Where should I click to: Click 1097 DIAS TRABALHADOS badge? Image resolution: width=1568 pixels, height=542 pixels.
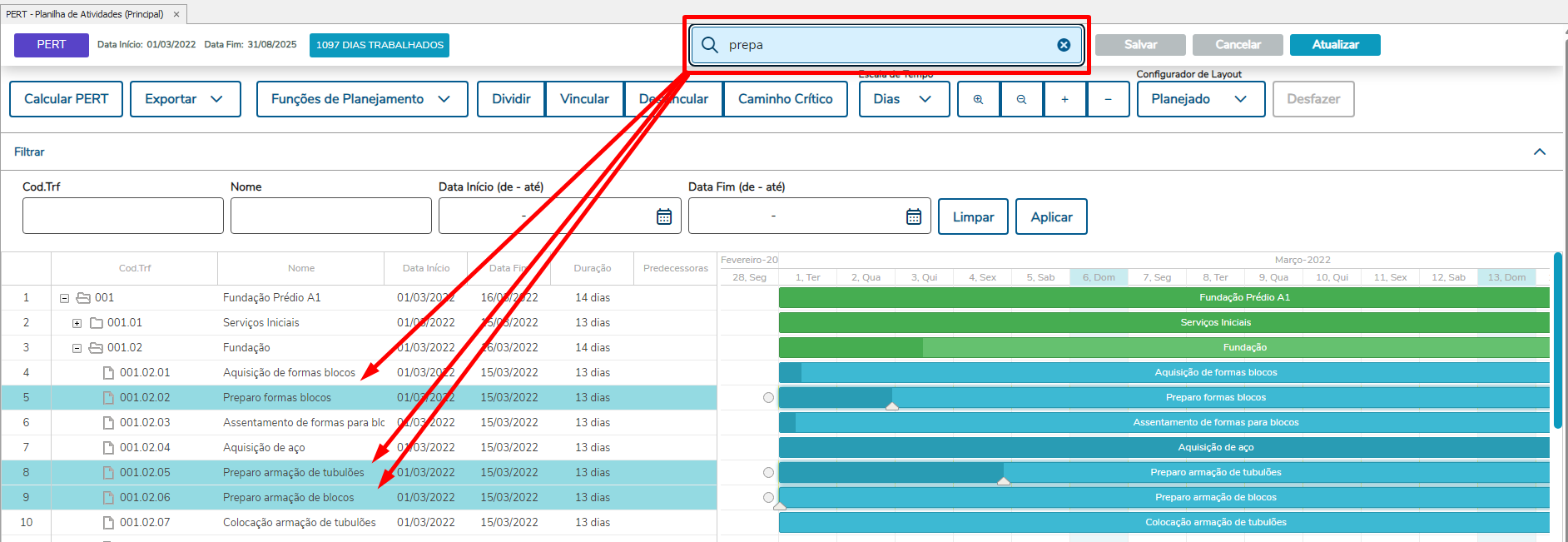[380, 45]
